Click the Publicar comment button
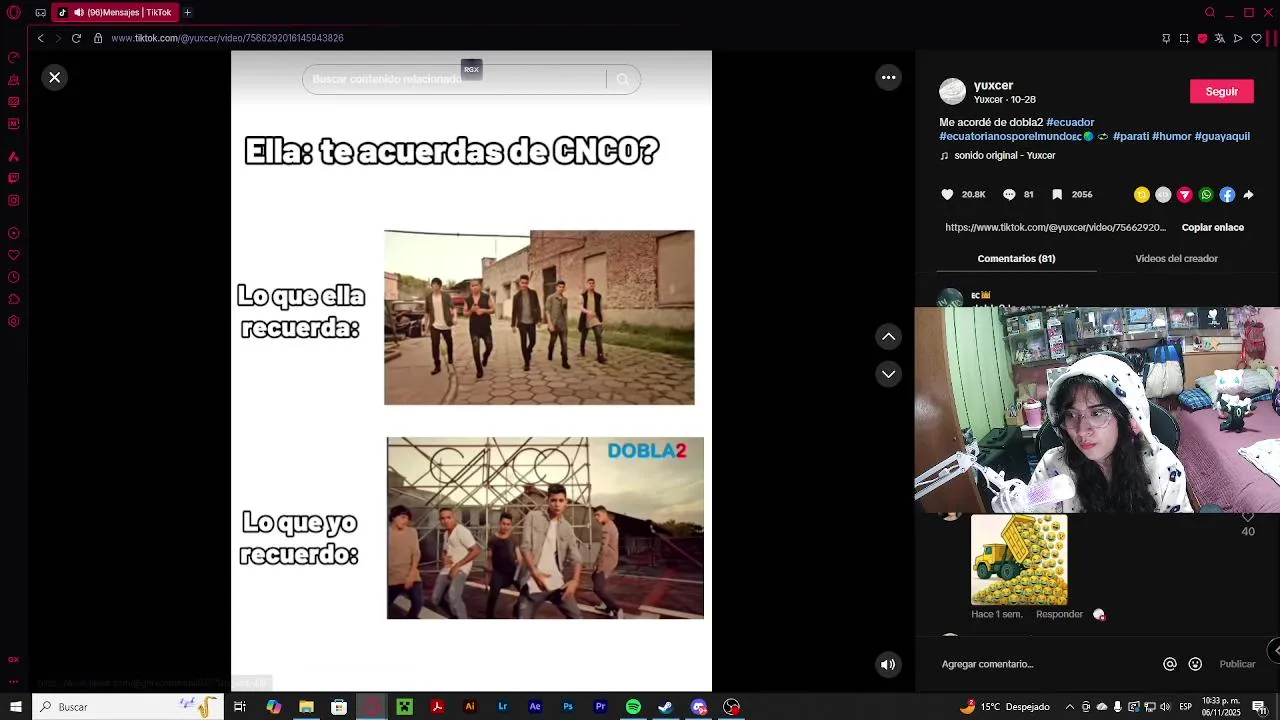The height and width of the screenshot is (720, 1280). click(1237, 664)
